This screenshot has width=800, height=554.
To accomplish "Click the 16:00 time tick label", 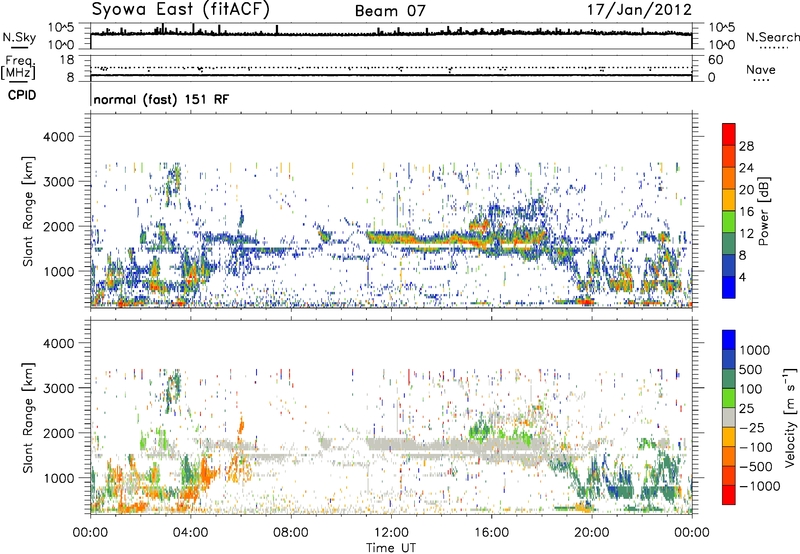I will pos(491,533).
